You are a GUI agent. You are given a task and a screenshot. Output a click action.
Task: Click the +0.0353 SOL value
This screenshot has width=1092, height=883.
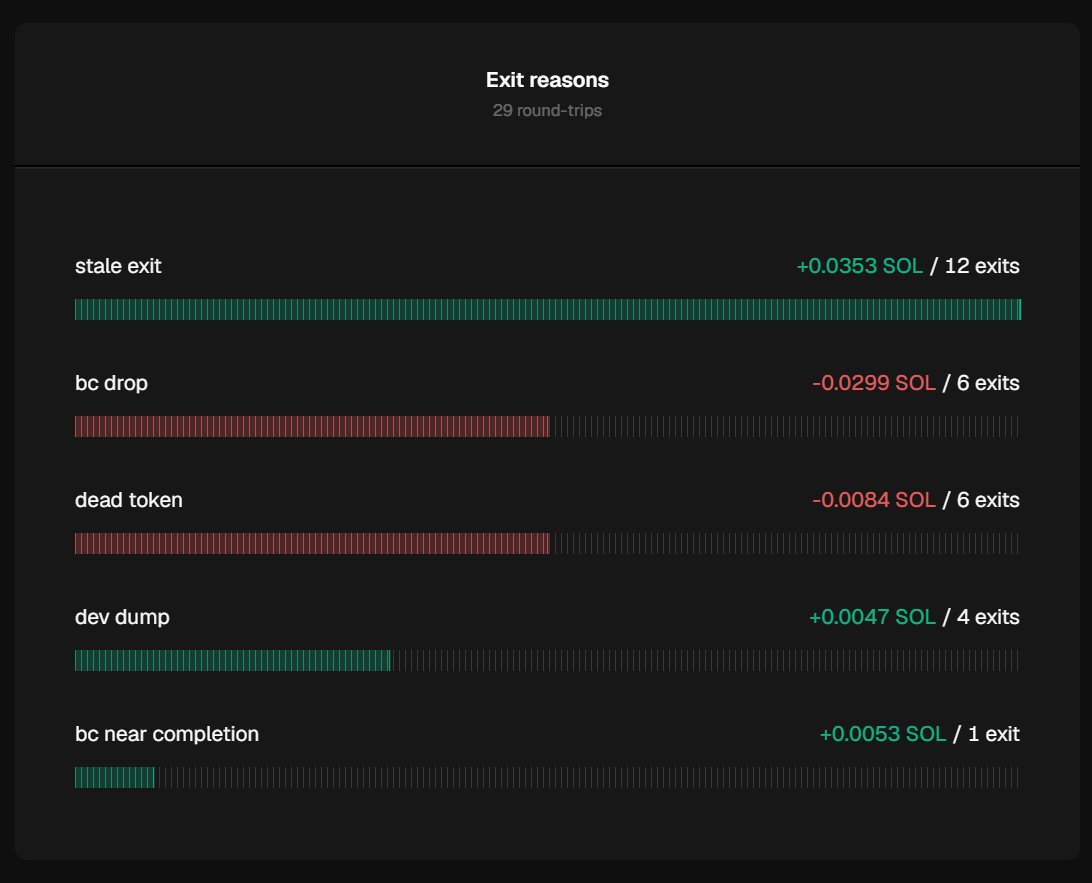point(859,266)
